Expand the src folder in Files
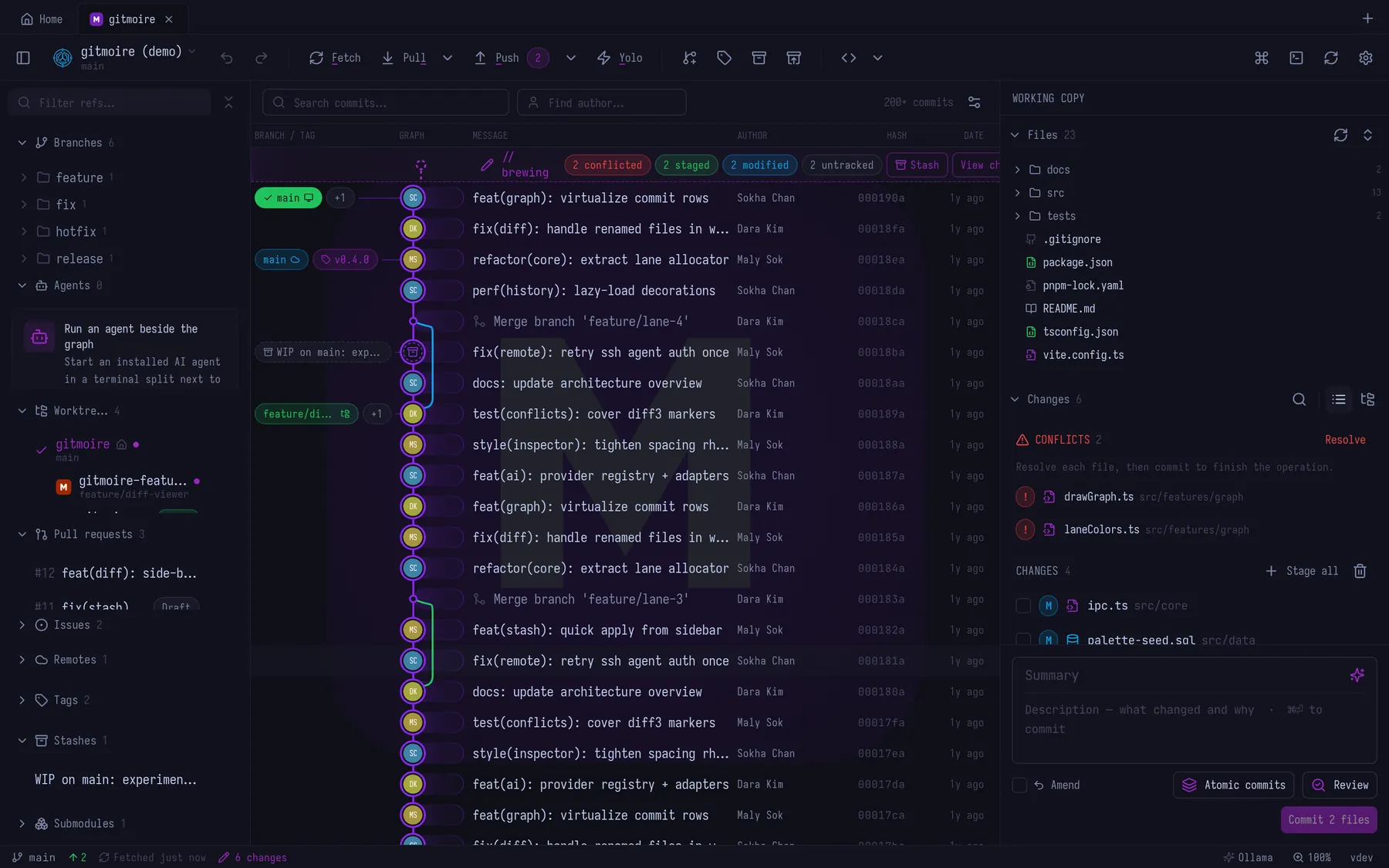This screenshot has width=1389, height=868. tap(1017, 193)
